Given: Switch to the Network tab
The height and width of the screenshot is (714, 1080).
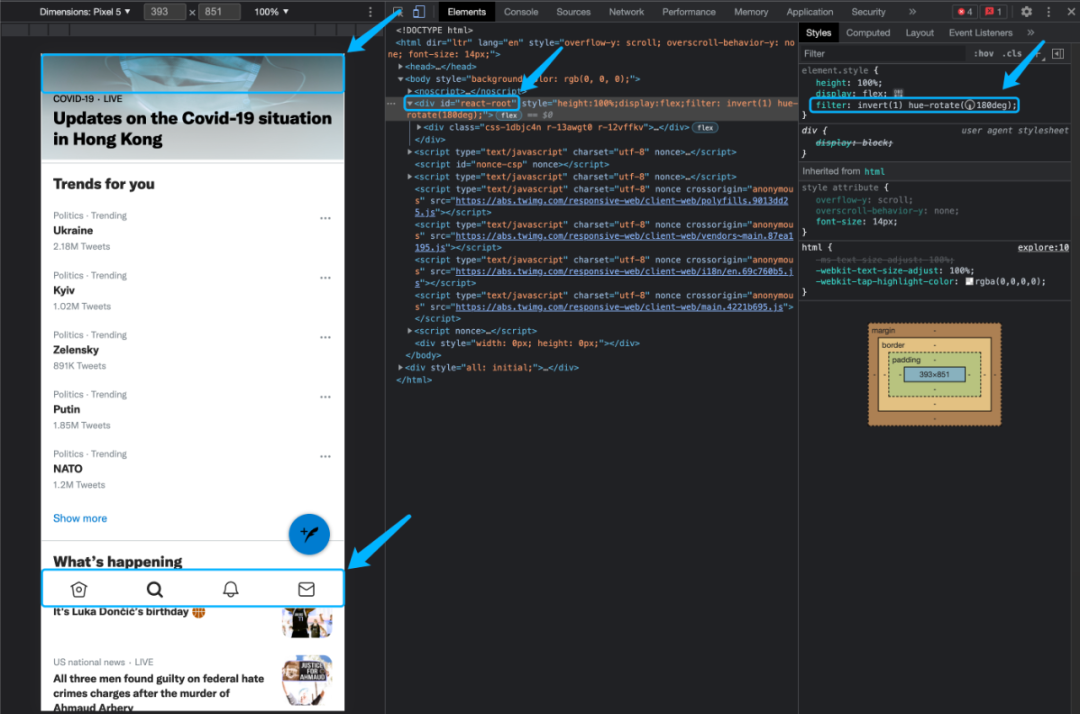Looking at the screenshot, I should (626, 12).
